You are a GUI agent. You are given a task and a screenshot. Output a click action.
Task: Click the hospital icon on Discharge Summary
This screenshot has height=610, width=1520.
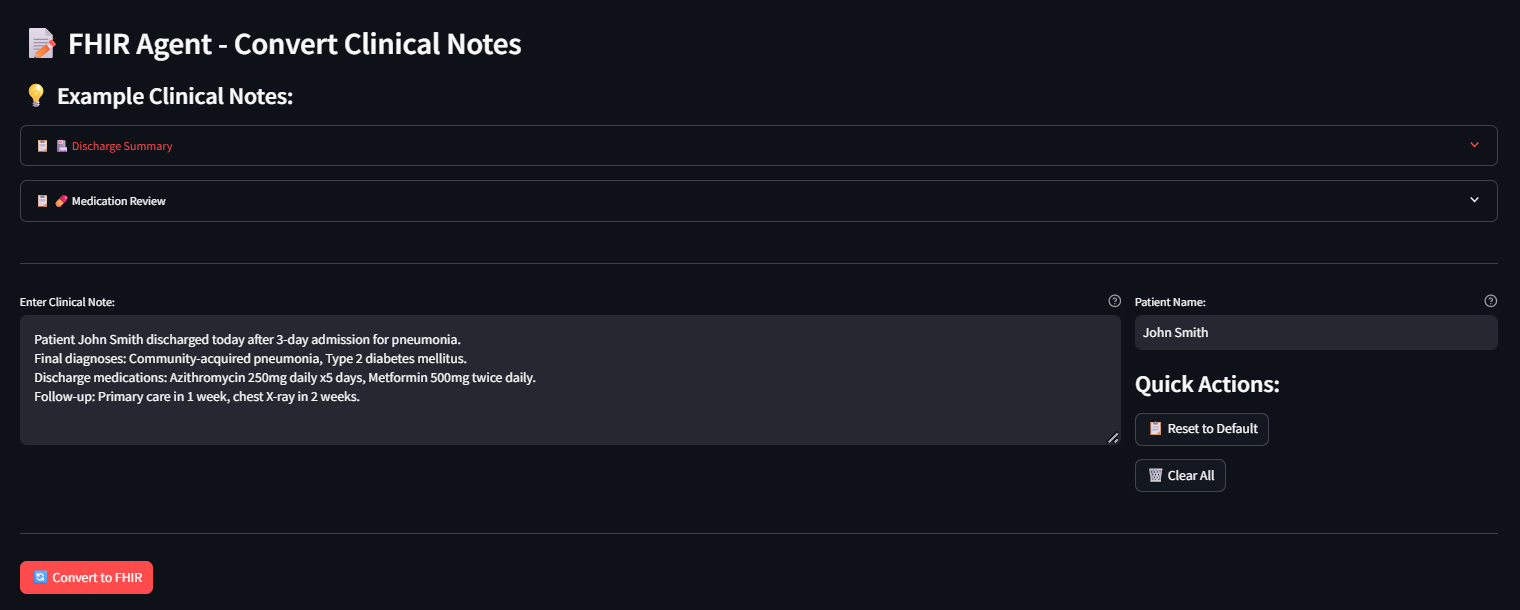[x=62, y=145]
